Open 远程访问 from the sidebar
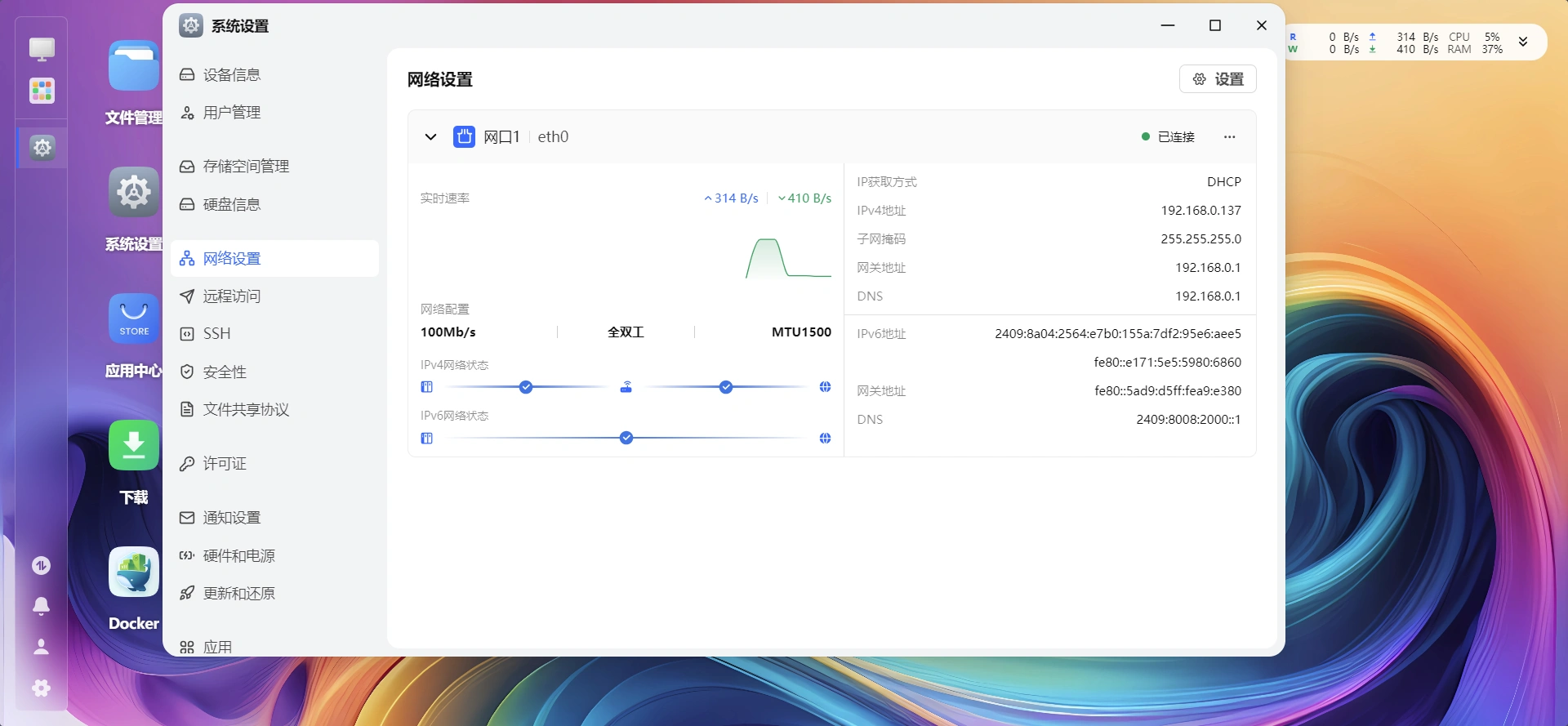Viewport: 1568px width, 726px height. click(232, 296)
